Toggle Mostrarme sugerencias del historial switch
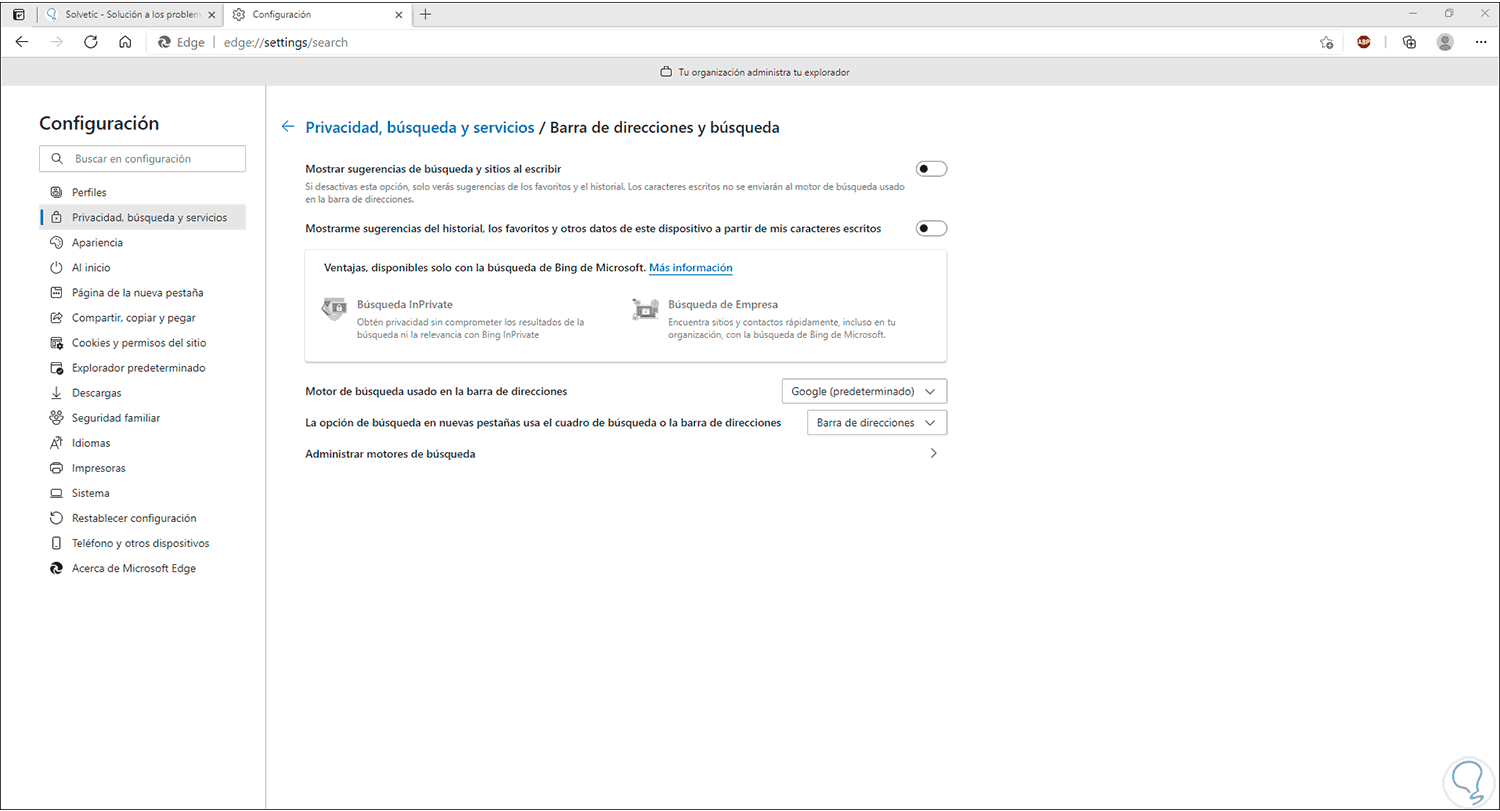The height and width of the screenshot is (811, 1500). pos(931,228)
